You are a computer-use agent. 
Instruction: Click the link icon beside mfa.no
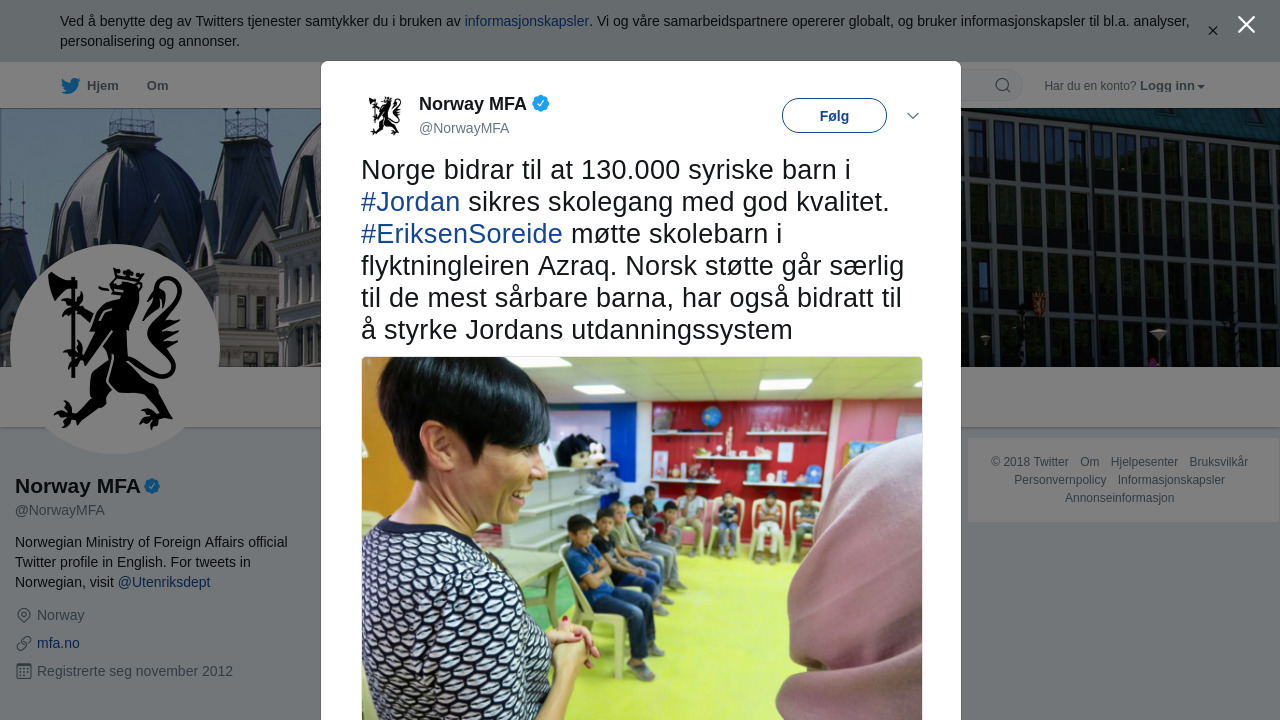[x=24, y=643]
